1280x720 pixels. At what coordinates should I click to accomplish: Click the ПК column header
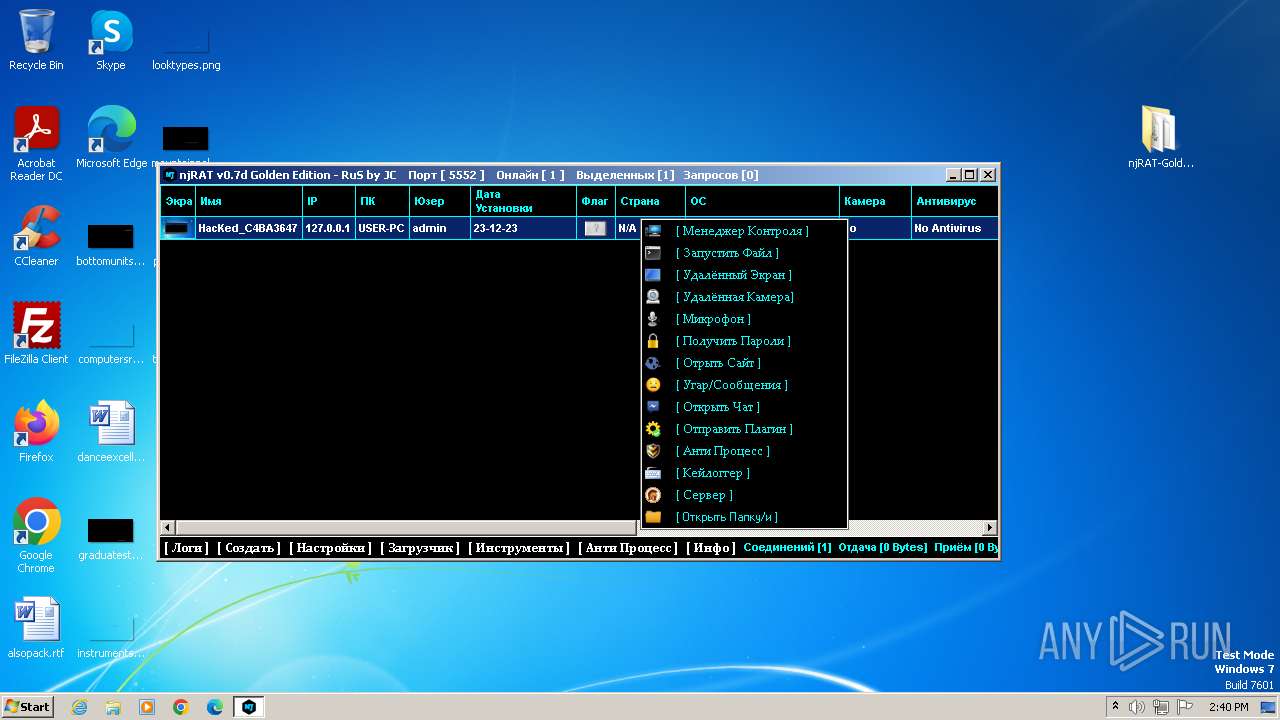(383, 201)
